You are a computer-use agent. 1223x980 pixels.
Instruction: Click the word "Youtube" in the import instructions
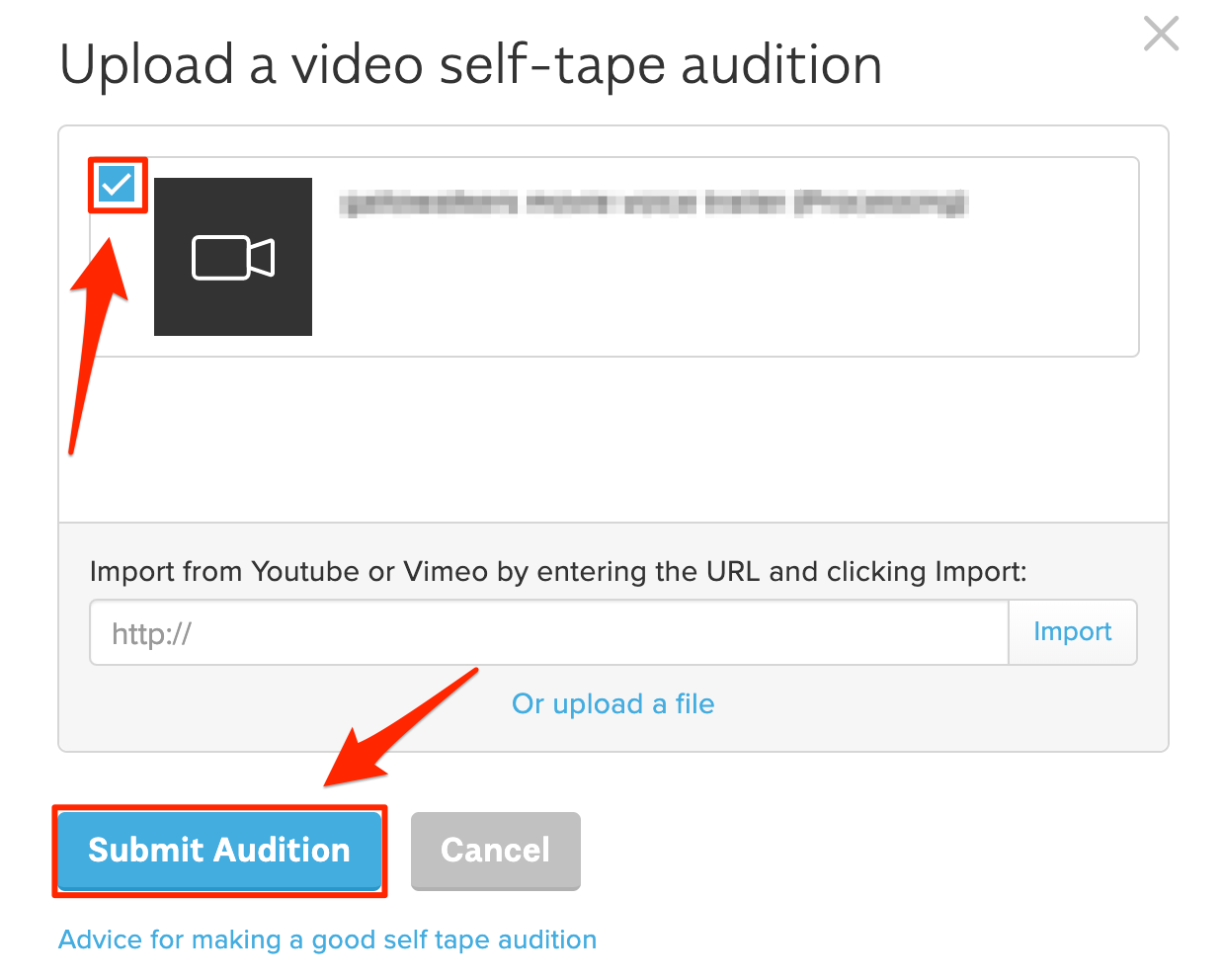coord(305,572)
